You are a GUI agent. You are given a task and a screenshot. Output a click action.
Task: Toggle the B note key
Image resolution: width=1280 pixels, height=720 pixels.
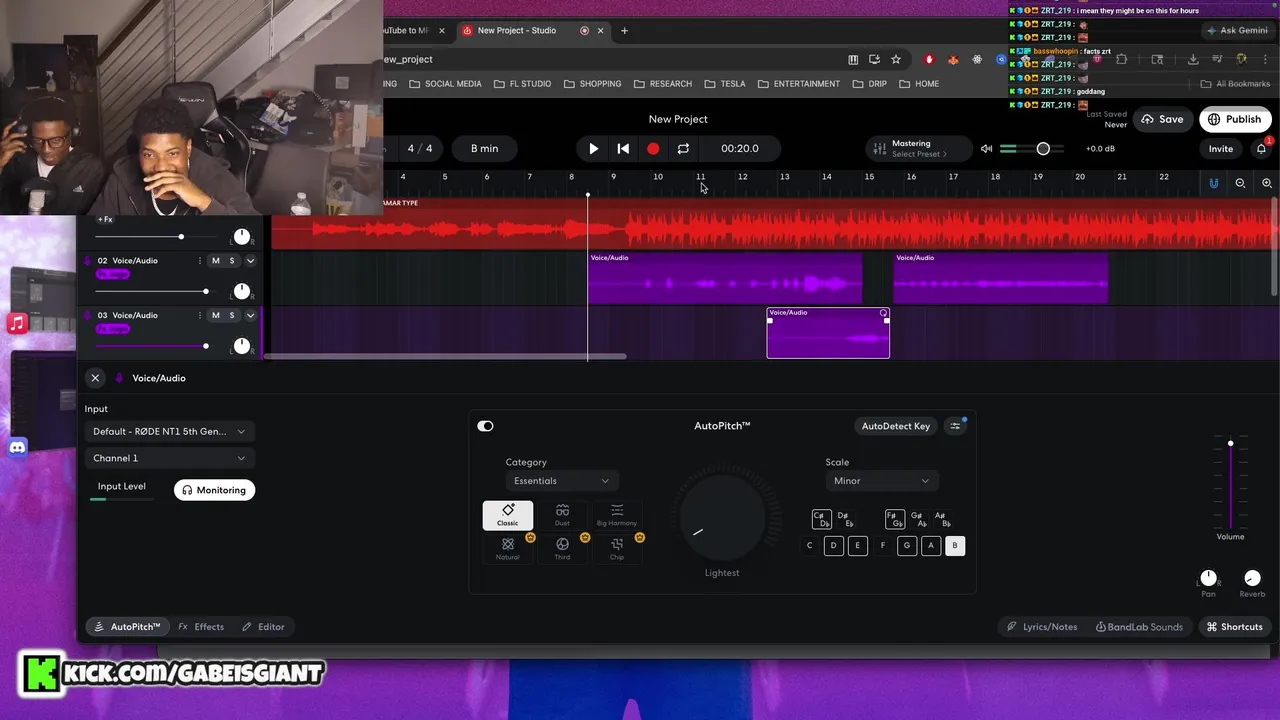click(955, 545)
